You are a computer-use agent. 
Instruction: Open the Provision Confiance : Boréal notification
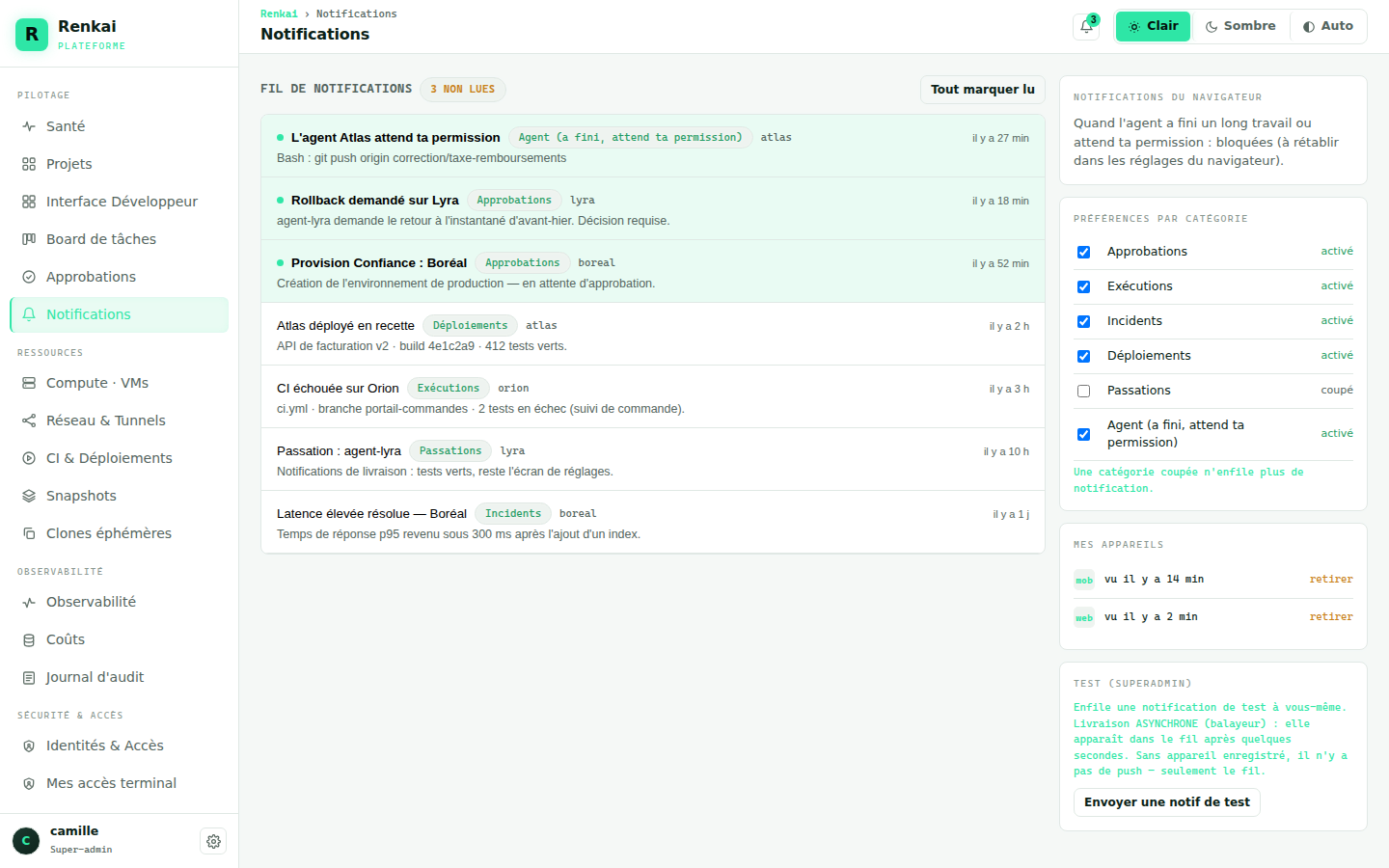(653, 271)
